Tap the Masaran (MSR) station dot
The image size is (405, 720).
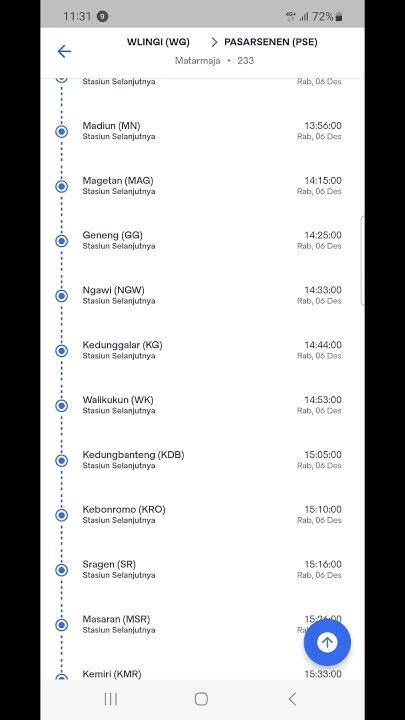pyautogui.click(x=62, y=625)
